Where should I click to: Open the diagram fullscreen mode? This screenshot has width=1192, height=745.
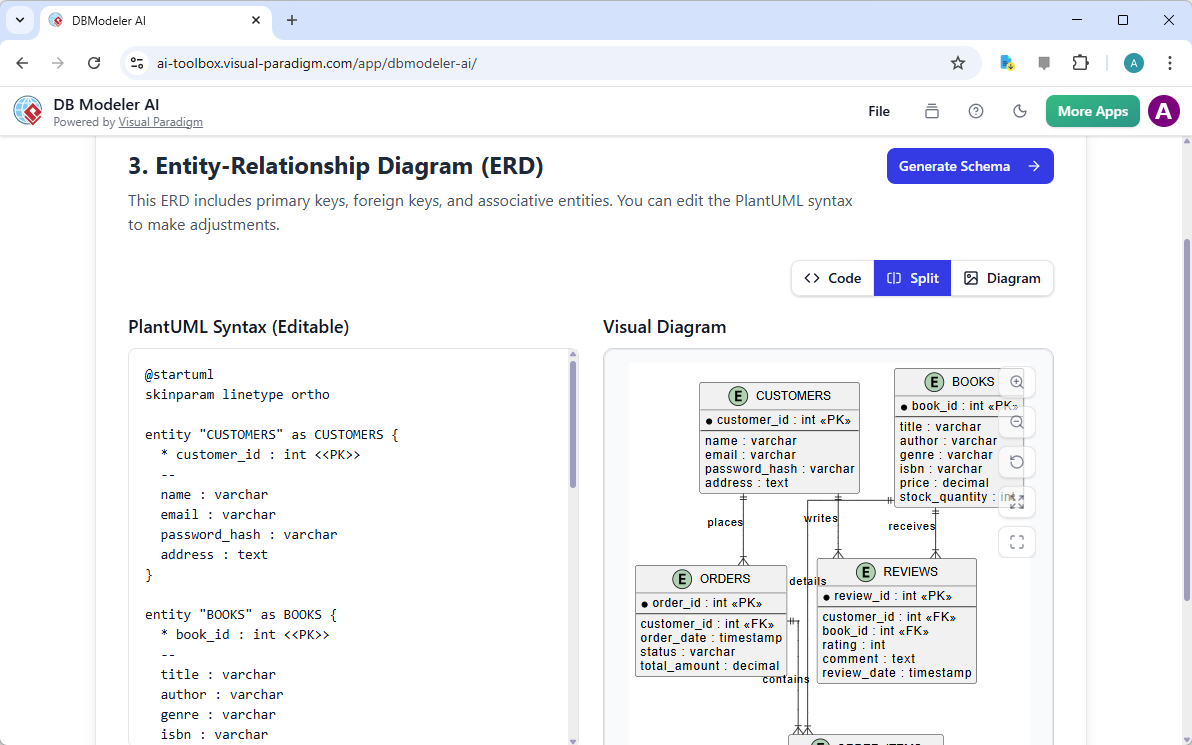point(1016,541)
